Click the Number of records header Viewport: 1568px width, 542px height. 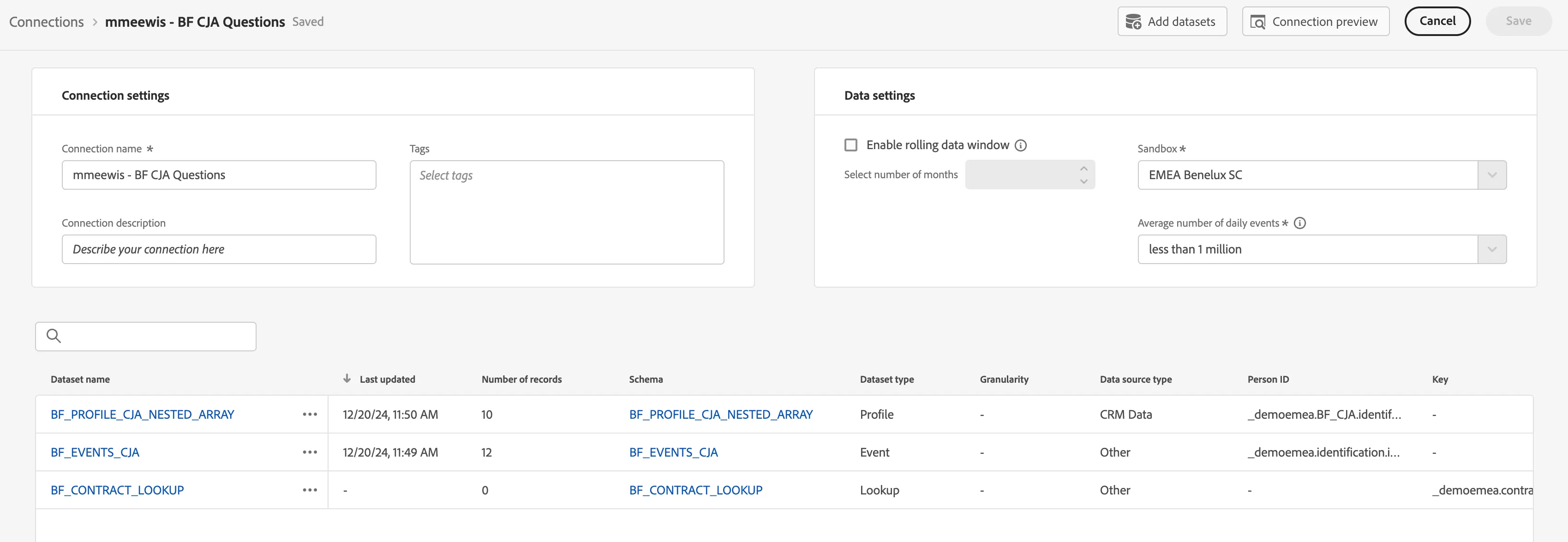pos(521,379)
